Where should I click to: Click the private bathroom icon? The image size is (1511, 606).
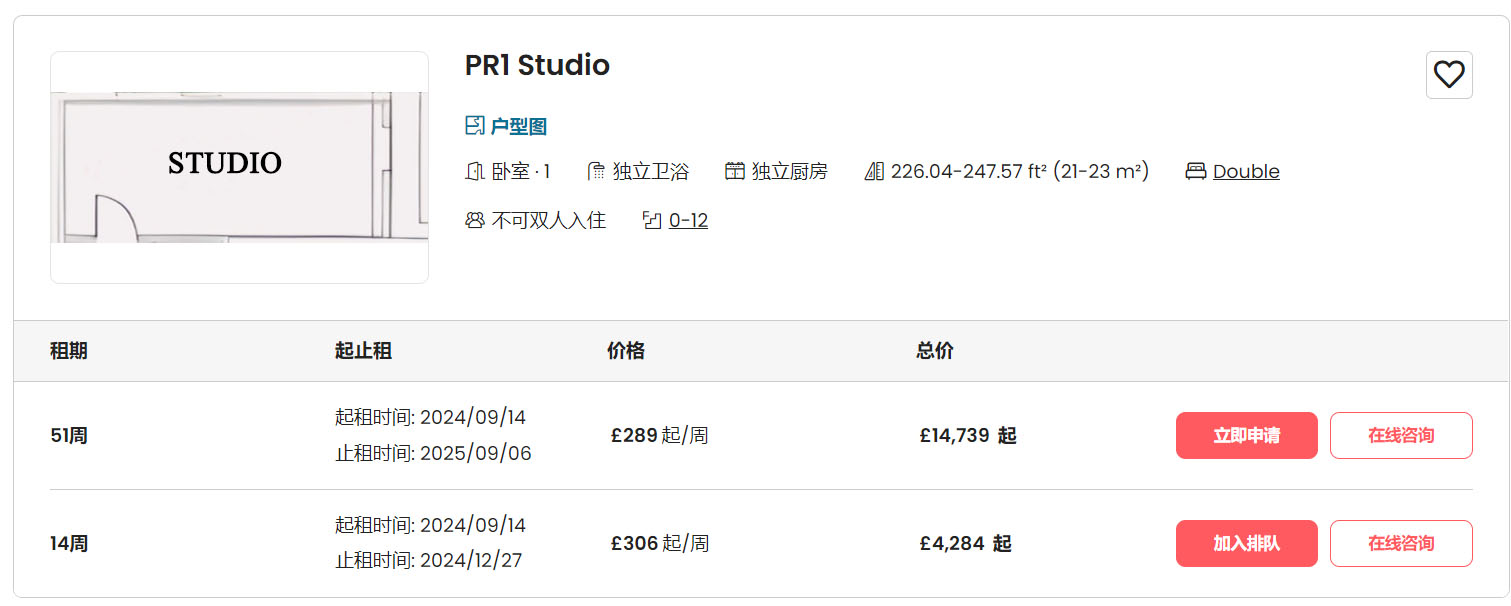[x=597, y=171]
